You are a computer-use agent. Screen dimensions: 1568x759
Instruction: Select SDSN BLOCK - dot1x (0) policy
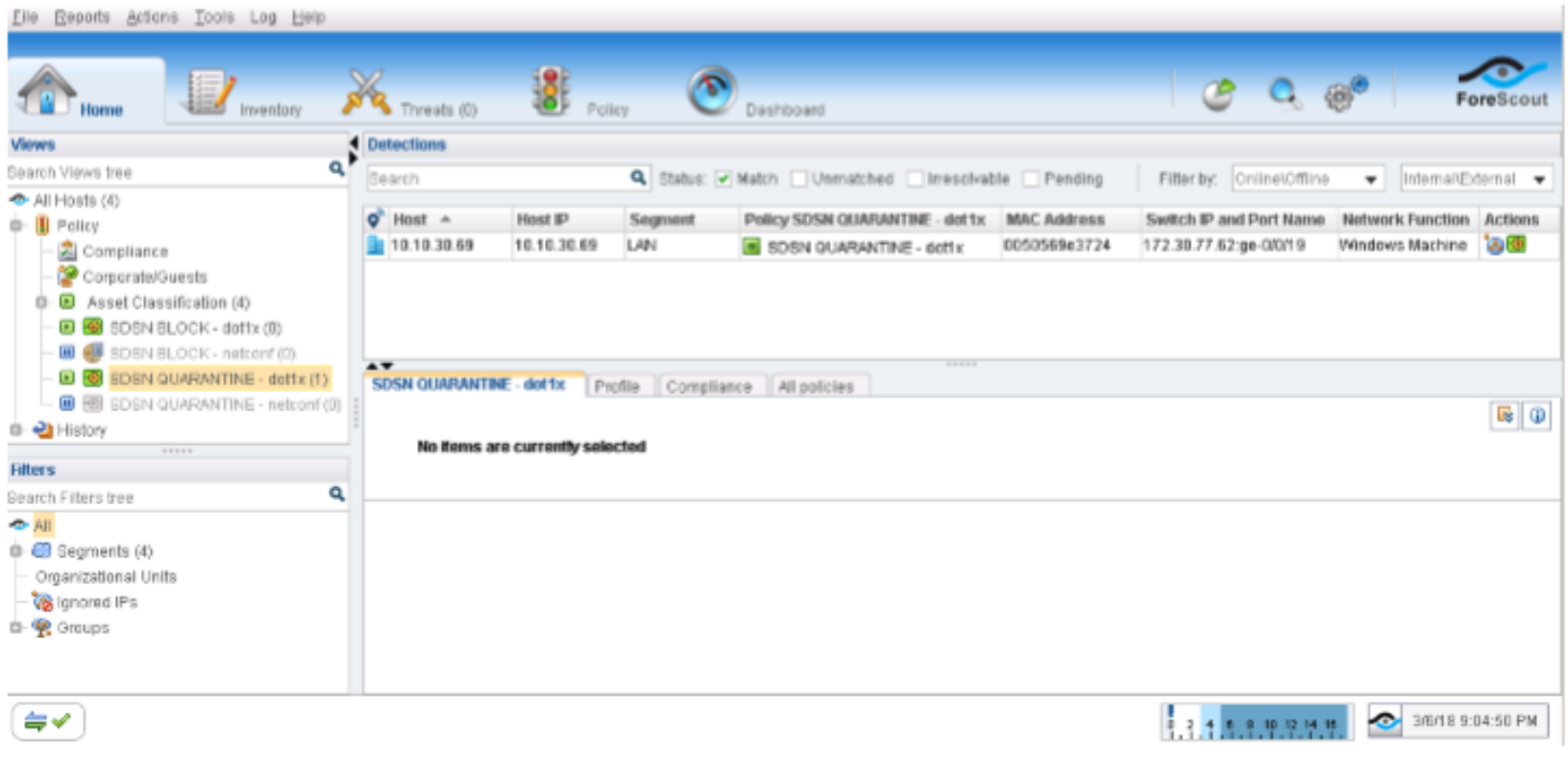tap(196, 328)
